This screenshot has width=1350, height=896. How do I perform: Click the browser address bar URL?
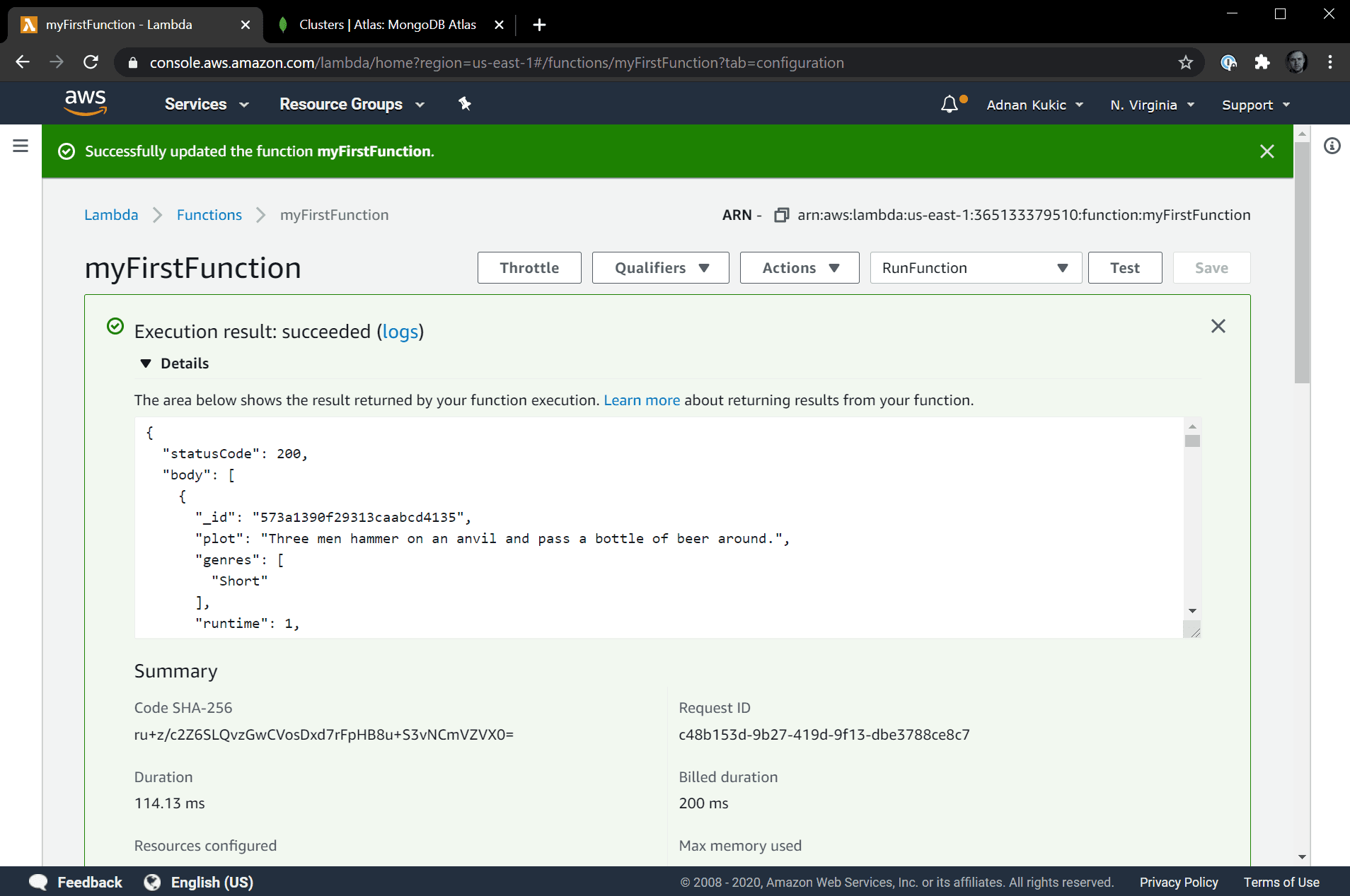[x=495, y=63]
